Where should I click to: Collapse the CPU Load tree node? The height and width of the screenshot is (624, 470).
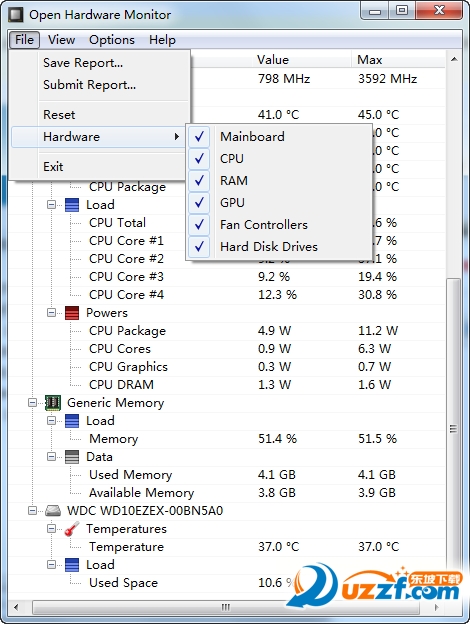pyautogui.click(x=51, y=205)
